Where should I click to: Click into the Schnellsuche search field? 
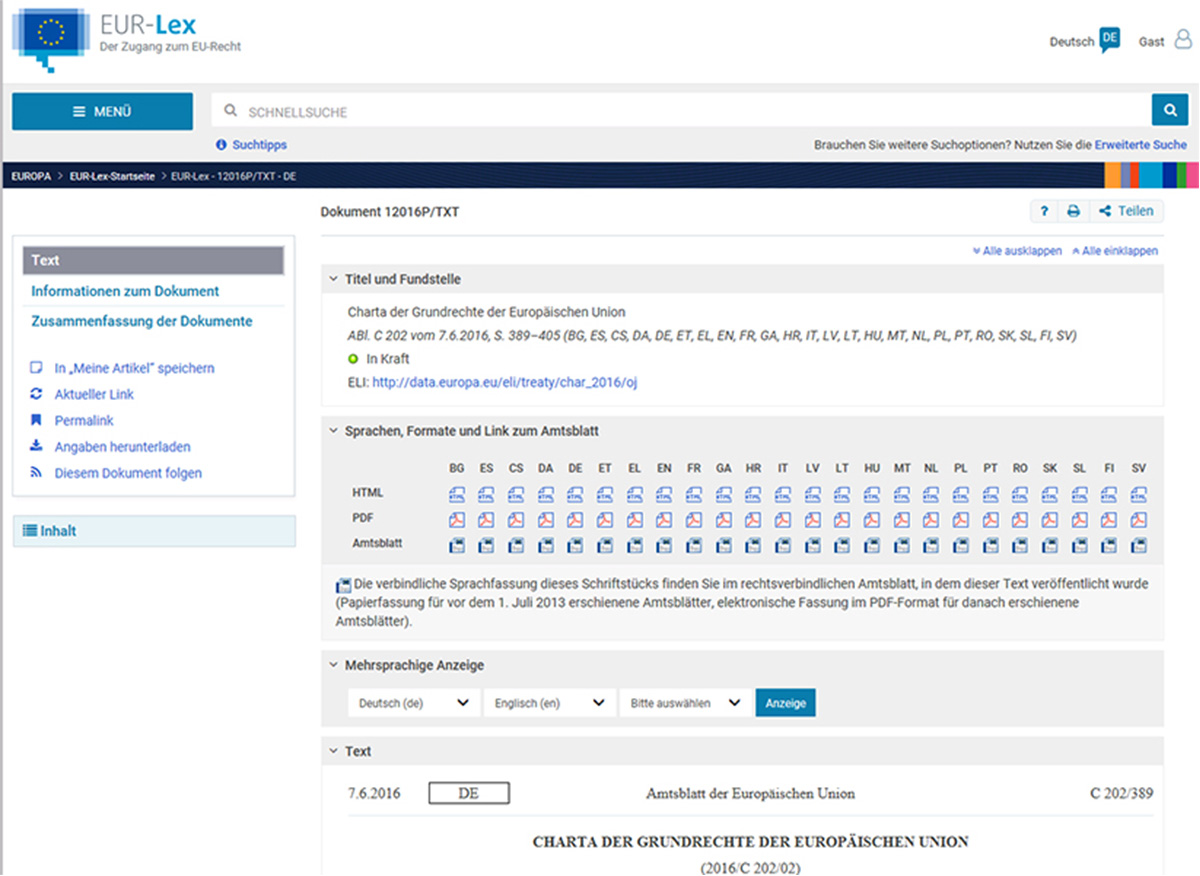tap(680, 112)
